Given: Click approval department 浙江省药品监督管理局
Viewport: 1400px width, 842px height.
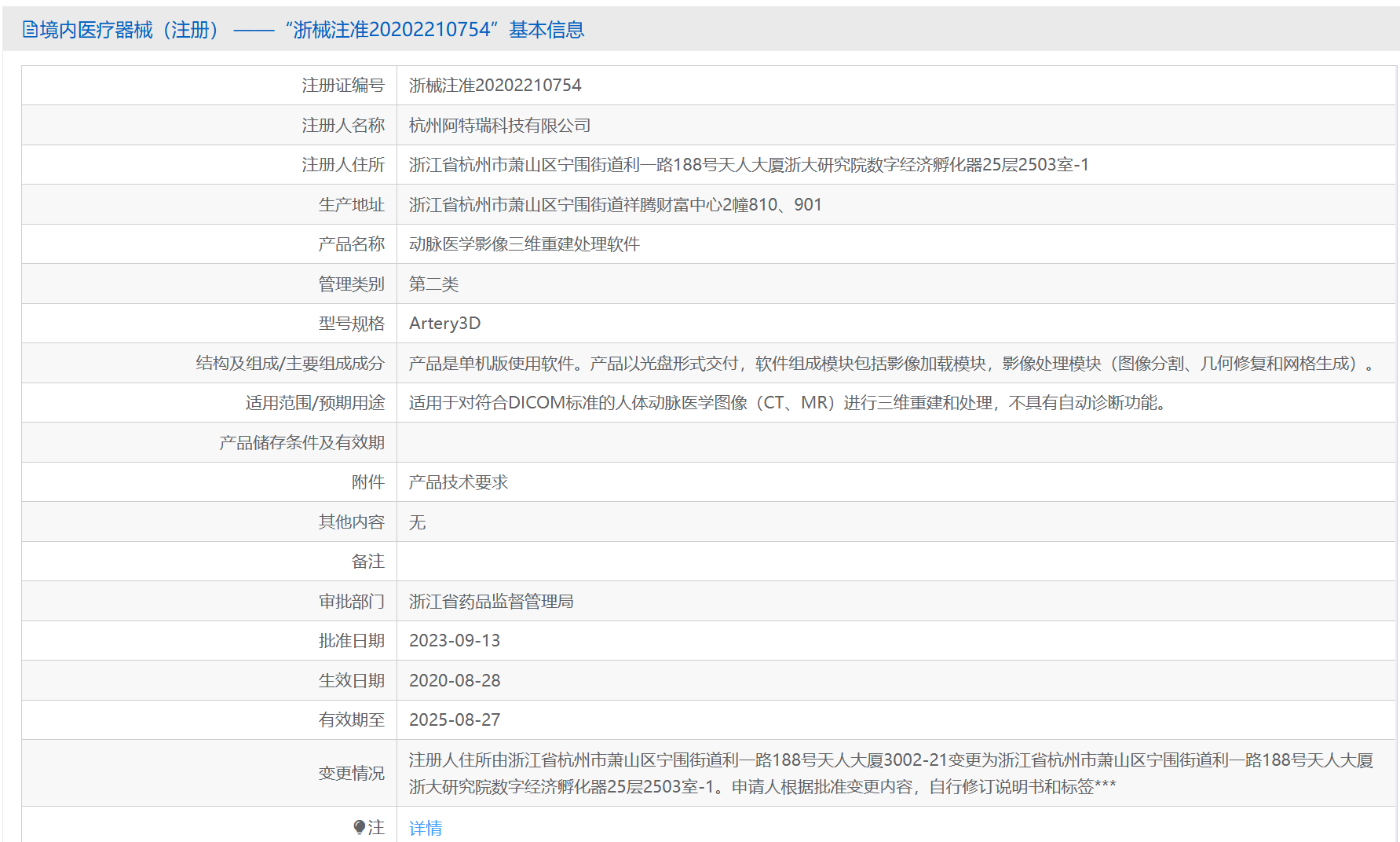Looking at the screenshot, I should coord(491,602).
